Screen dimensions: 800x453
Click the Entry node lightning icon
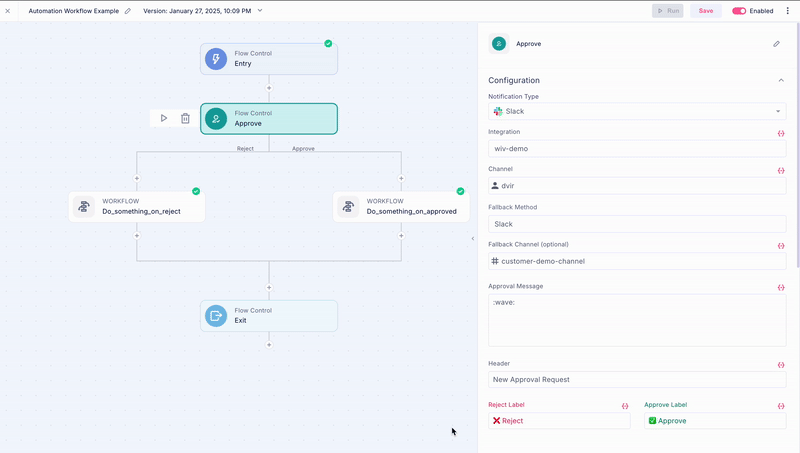(216, 59)
